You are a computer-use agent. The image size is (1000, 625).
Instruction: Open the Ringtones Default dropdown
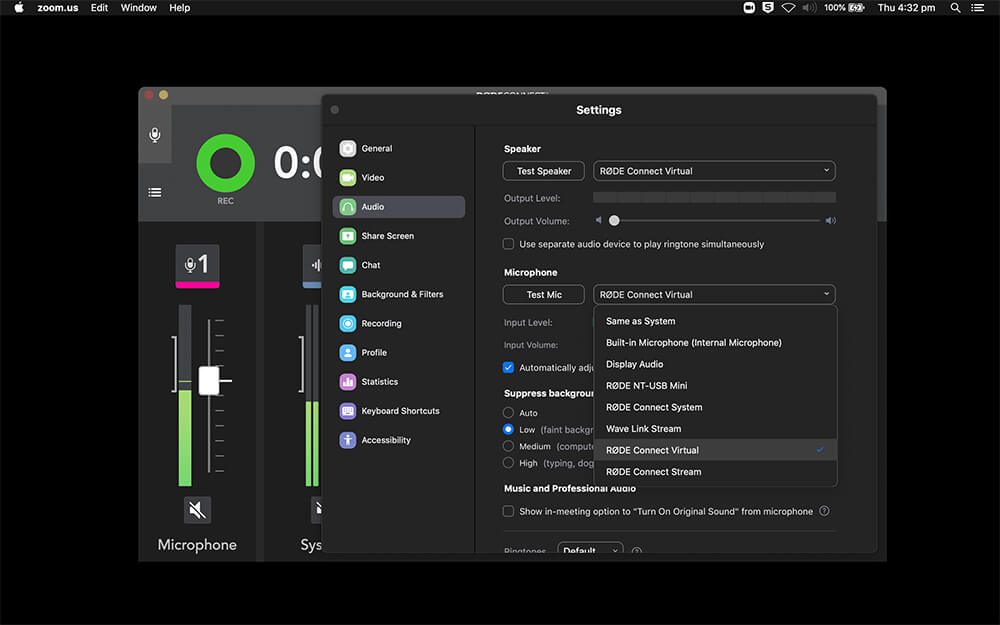pyautogui.click(x=590, y=550)
